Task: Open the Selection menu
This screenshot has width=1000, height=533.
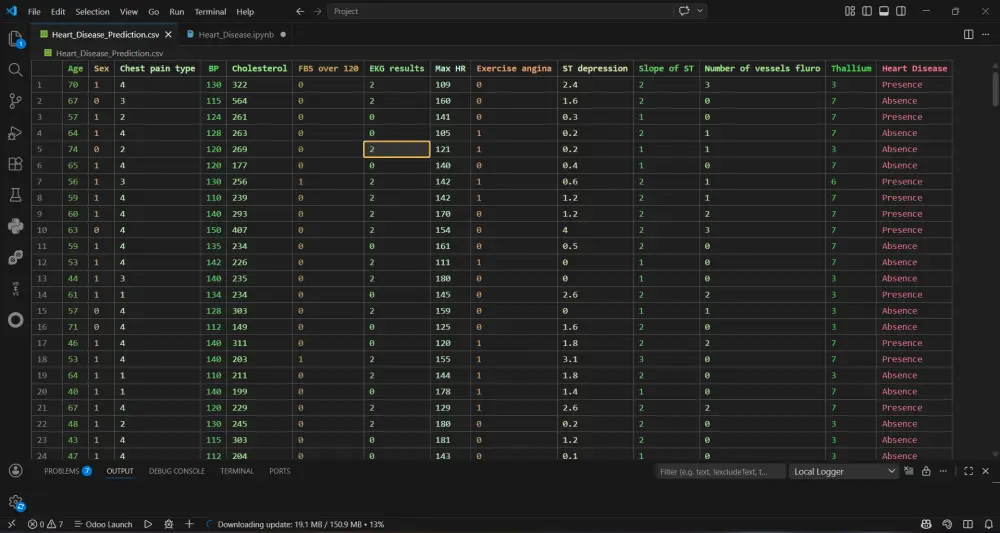Action: point(92,11)
